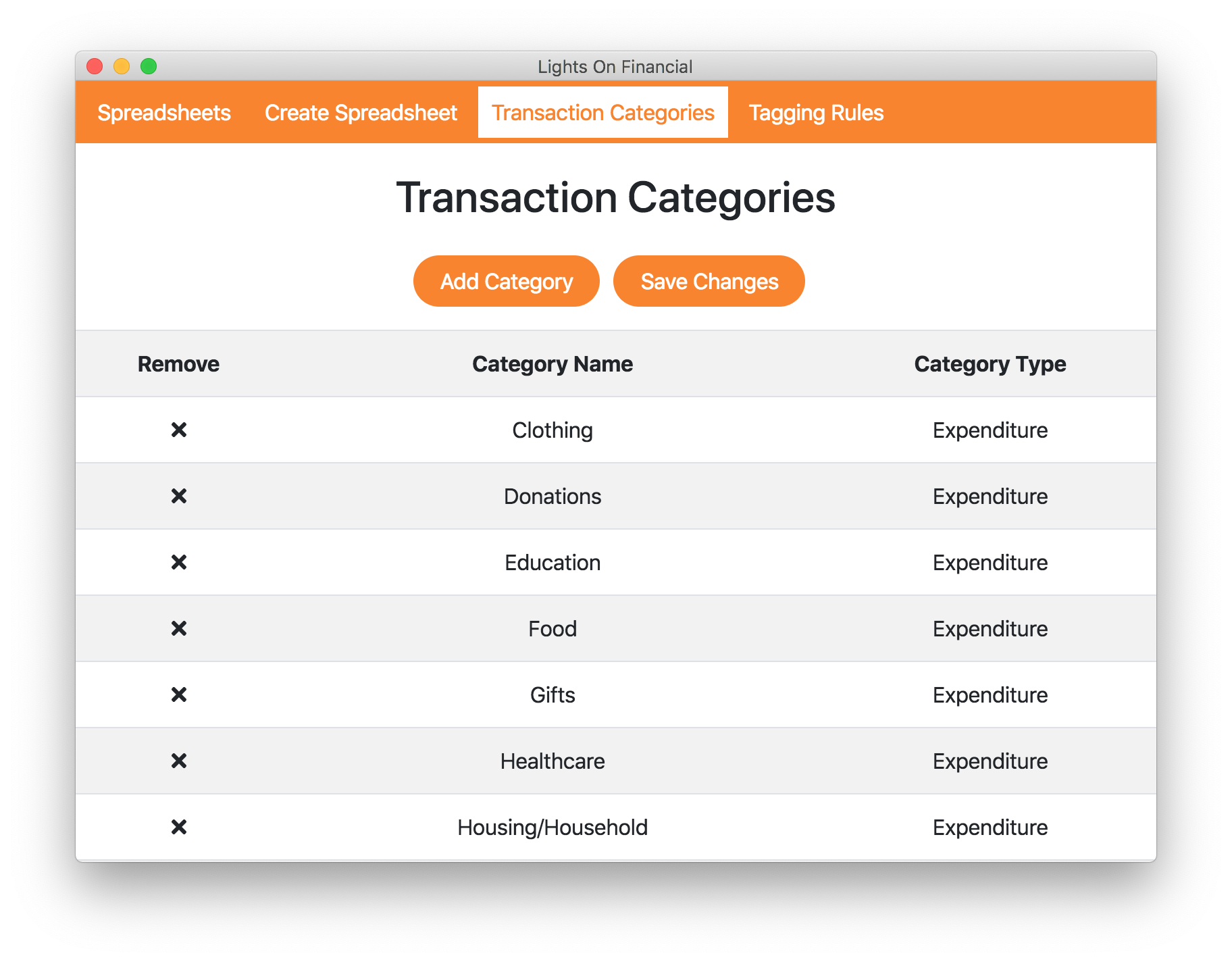The image size is (1232, 962).
Task: Open the category type for Donations
Action: point(990,496)
